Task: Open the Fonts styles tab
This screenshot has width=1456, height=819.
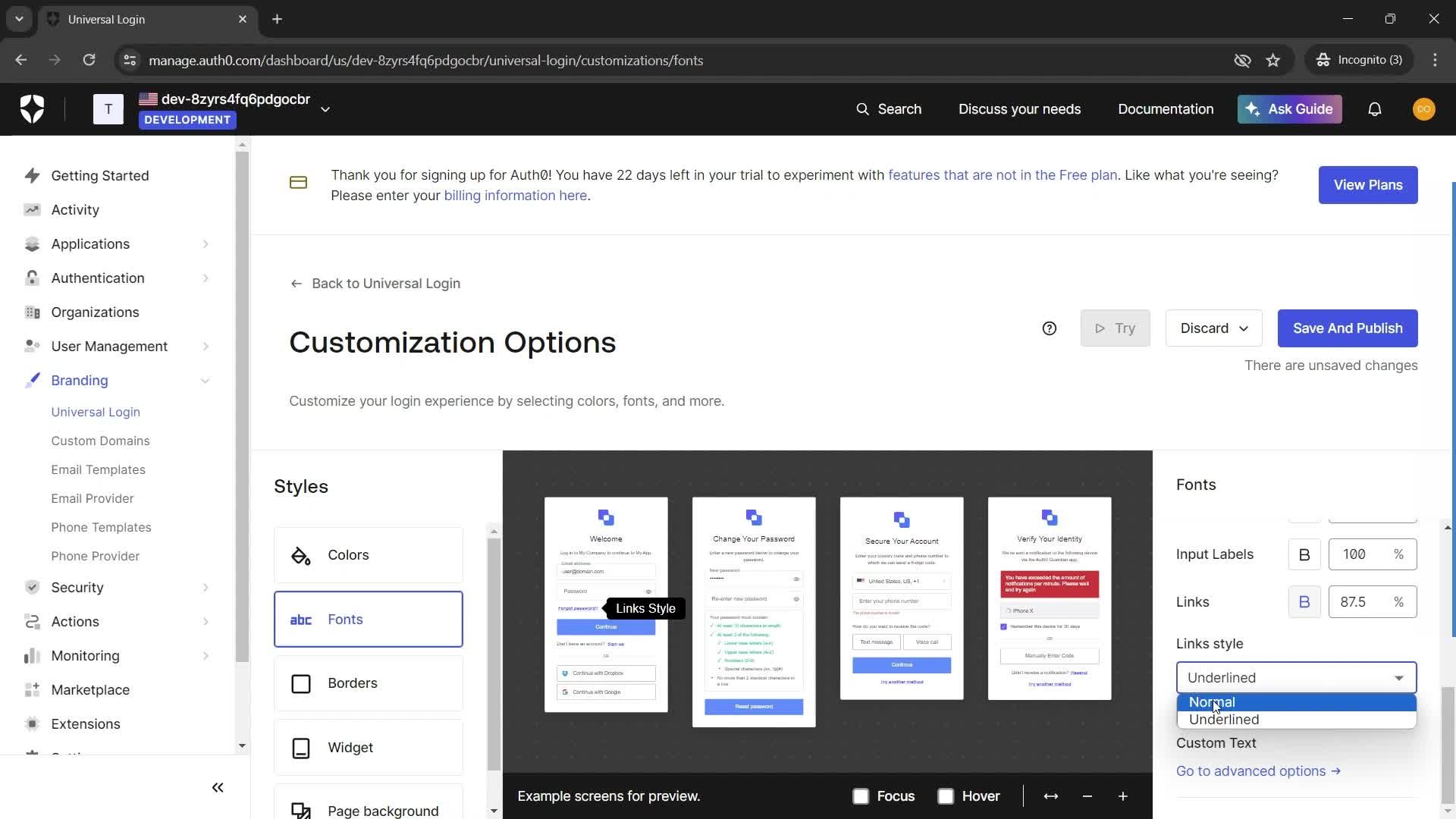Action: click(369, 620)
